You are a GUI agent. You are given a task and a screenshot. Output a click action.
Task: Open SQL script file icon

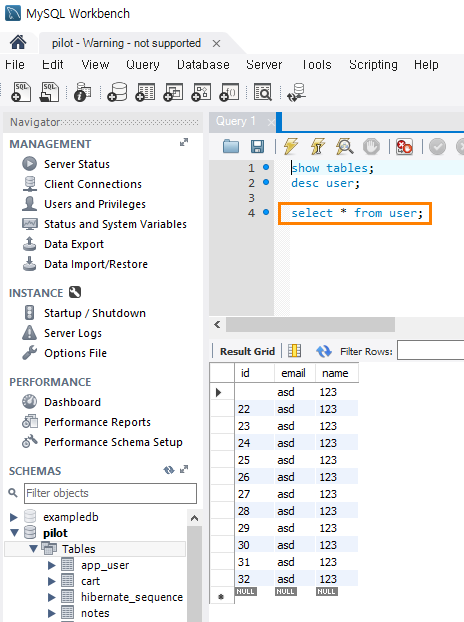point(49,92)
